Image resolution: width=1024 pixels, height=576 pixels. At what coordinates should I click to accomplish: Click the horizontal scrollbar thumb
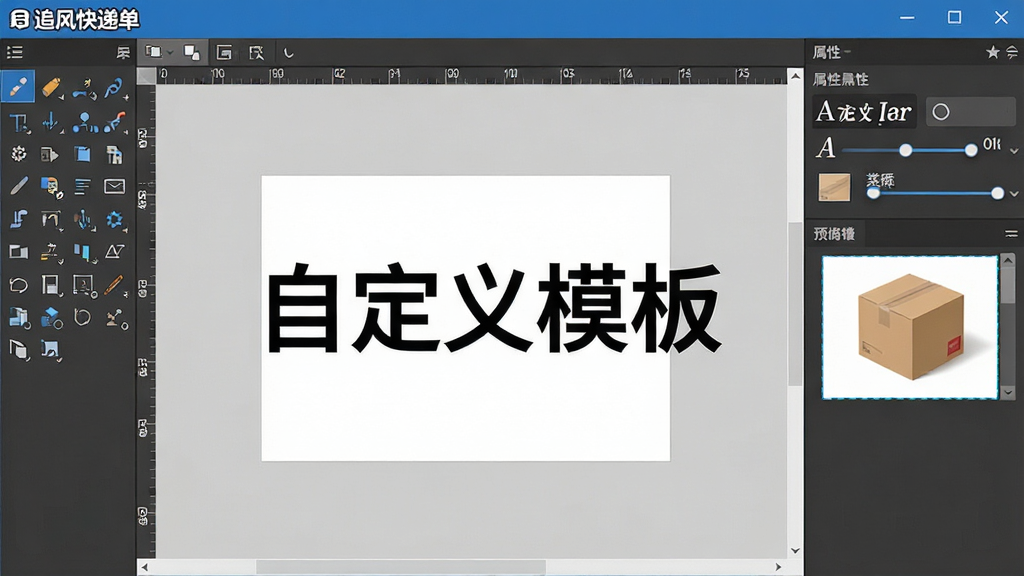(400, 567)
